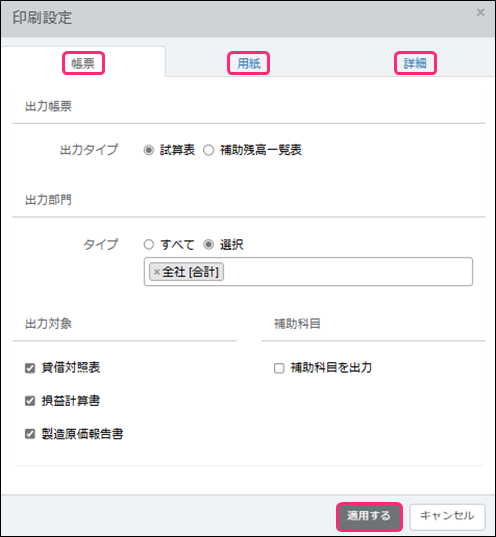Image resolution: width=496 pixels, height=537 pixels.
Task: Click the キャンセル button
Action: 447,516
